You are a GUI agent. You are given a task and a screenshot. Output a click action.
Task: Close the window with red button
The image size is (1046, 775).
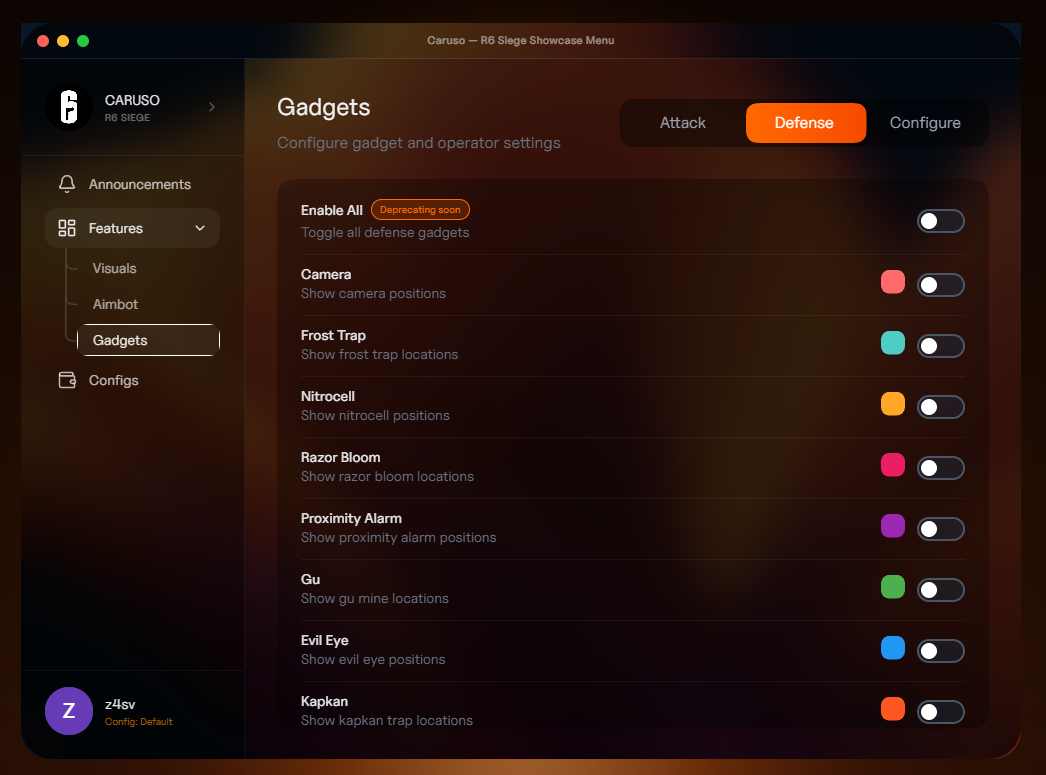coord(43,41)
